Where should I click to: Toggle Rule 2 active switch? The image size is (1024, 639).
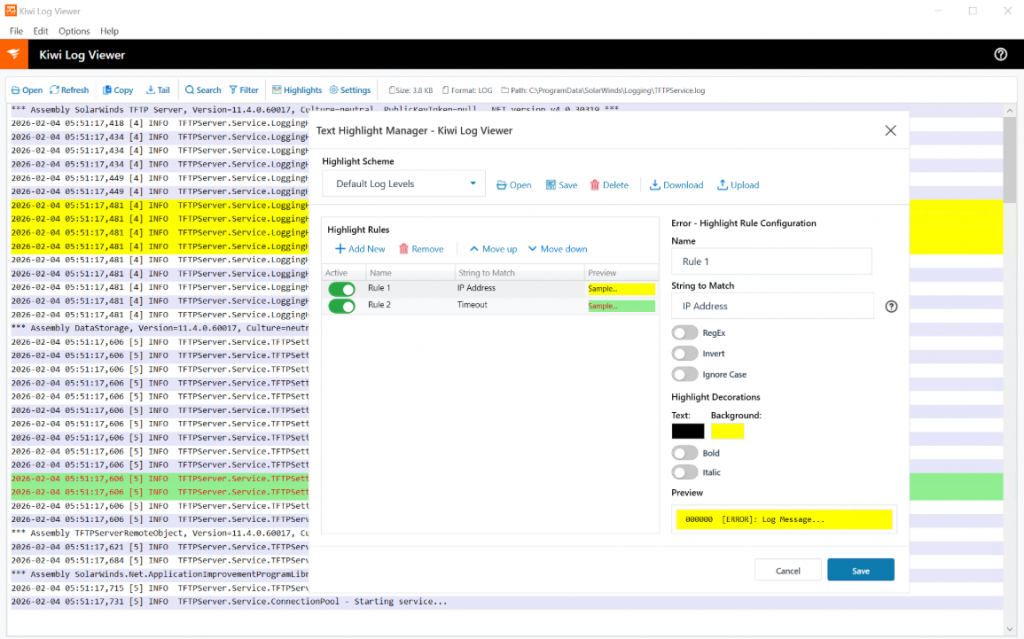click(x=342, y=306)
